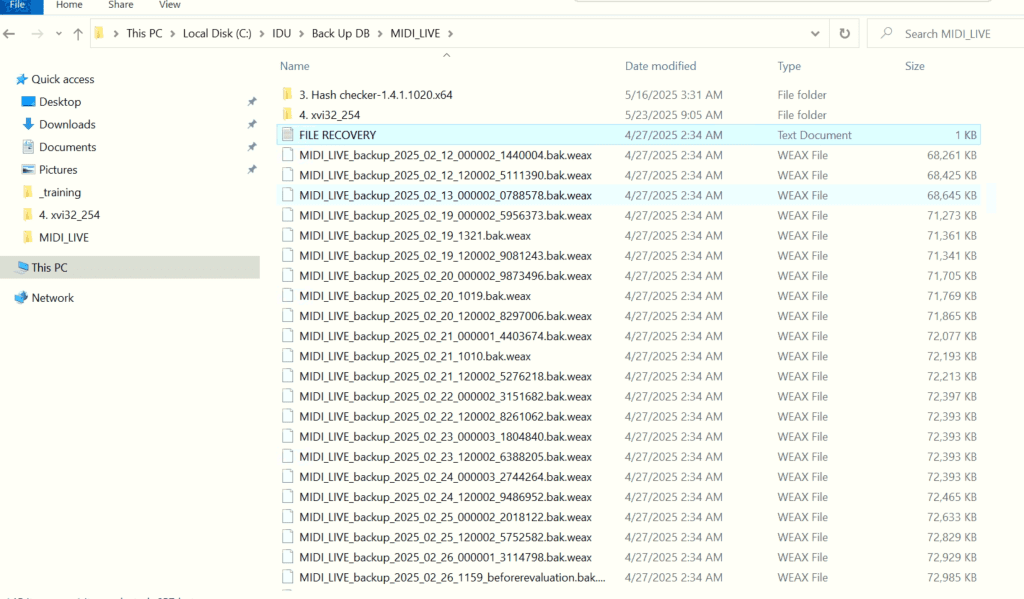This screenshot has width=1024, height=599.
Task: Click the folder icon in address bar
Action: coord(99,33)
